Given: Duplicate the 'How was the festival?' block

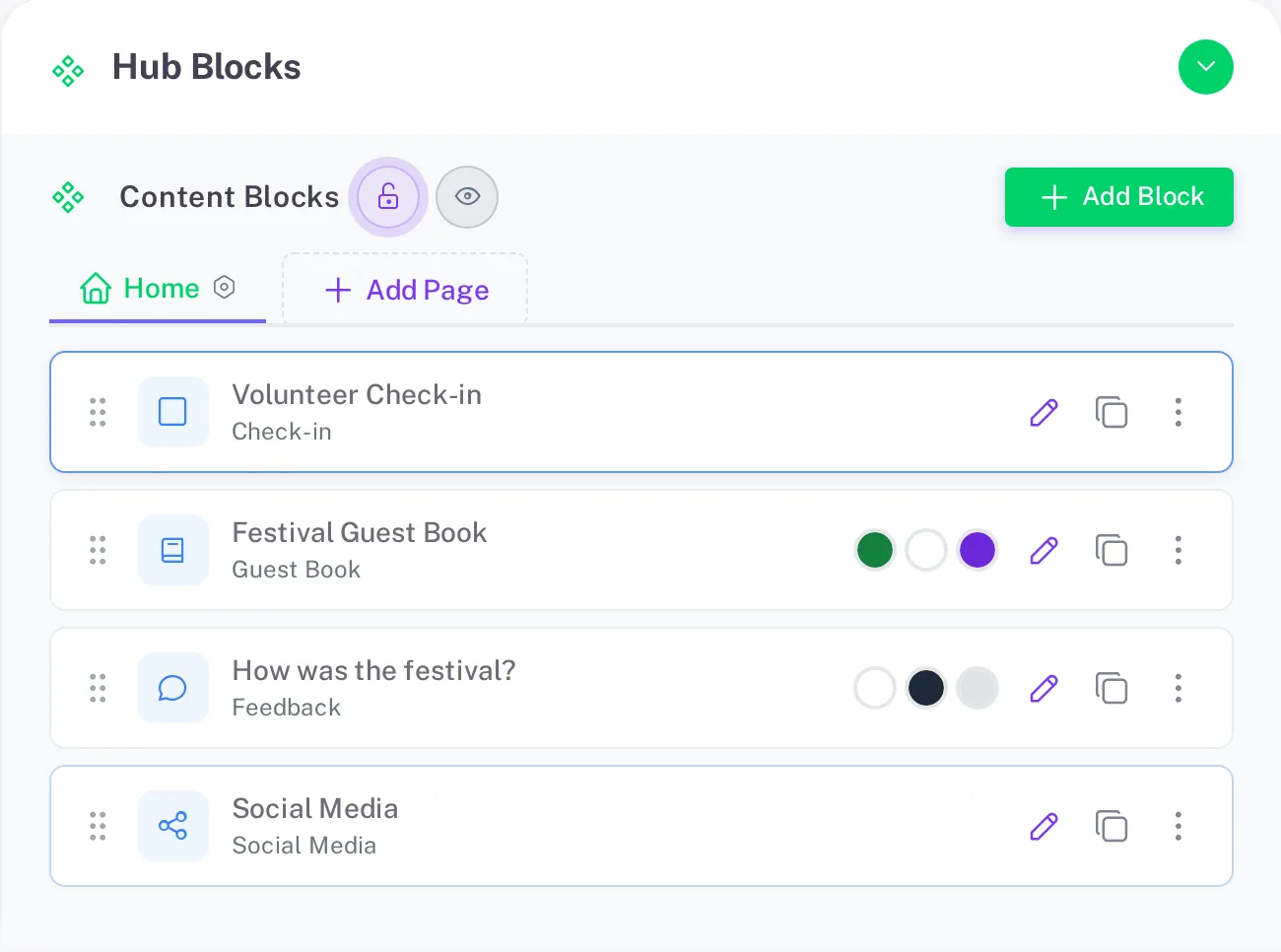Looking at the screenshot, I should click(1112, 688).
